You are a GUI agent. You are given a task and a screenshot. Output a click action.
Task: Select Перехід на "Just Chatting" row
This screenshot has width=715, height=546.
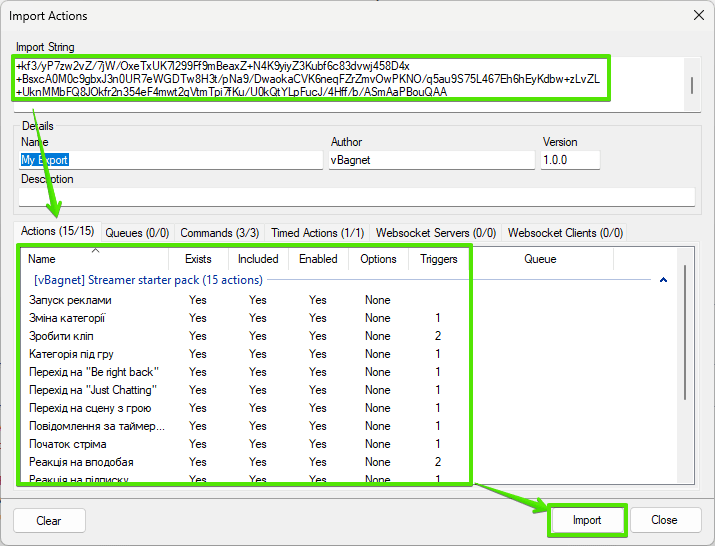click(349, 390)
